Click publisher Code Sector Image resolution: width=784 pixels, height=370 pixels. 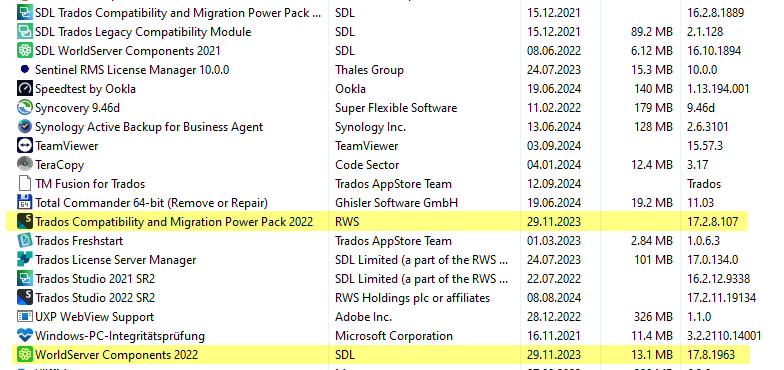click(x=367, y=165)
